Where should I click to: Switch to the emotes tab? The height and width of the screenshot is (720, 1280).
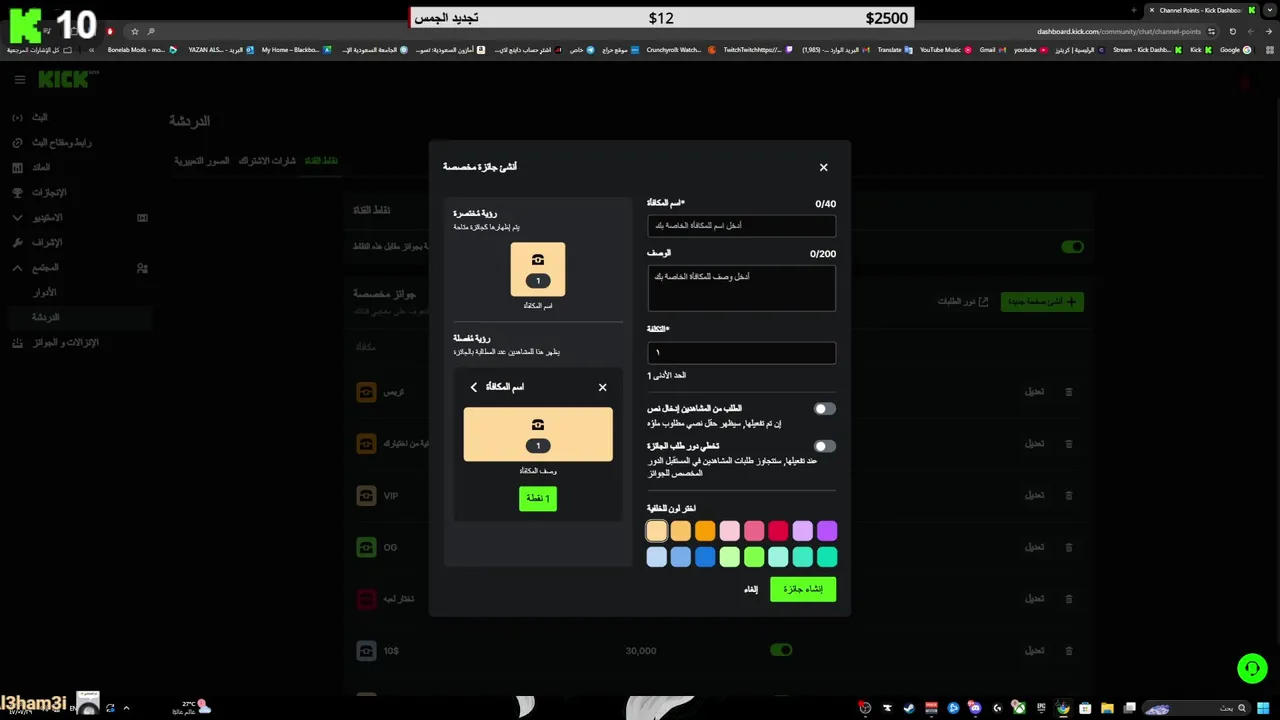click(202, 161)
